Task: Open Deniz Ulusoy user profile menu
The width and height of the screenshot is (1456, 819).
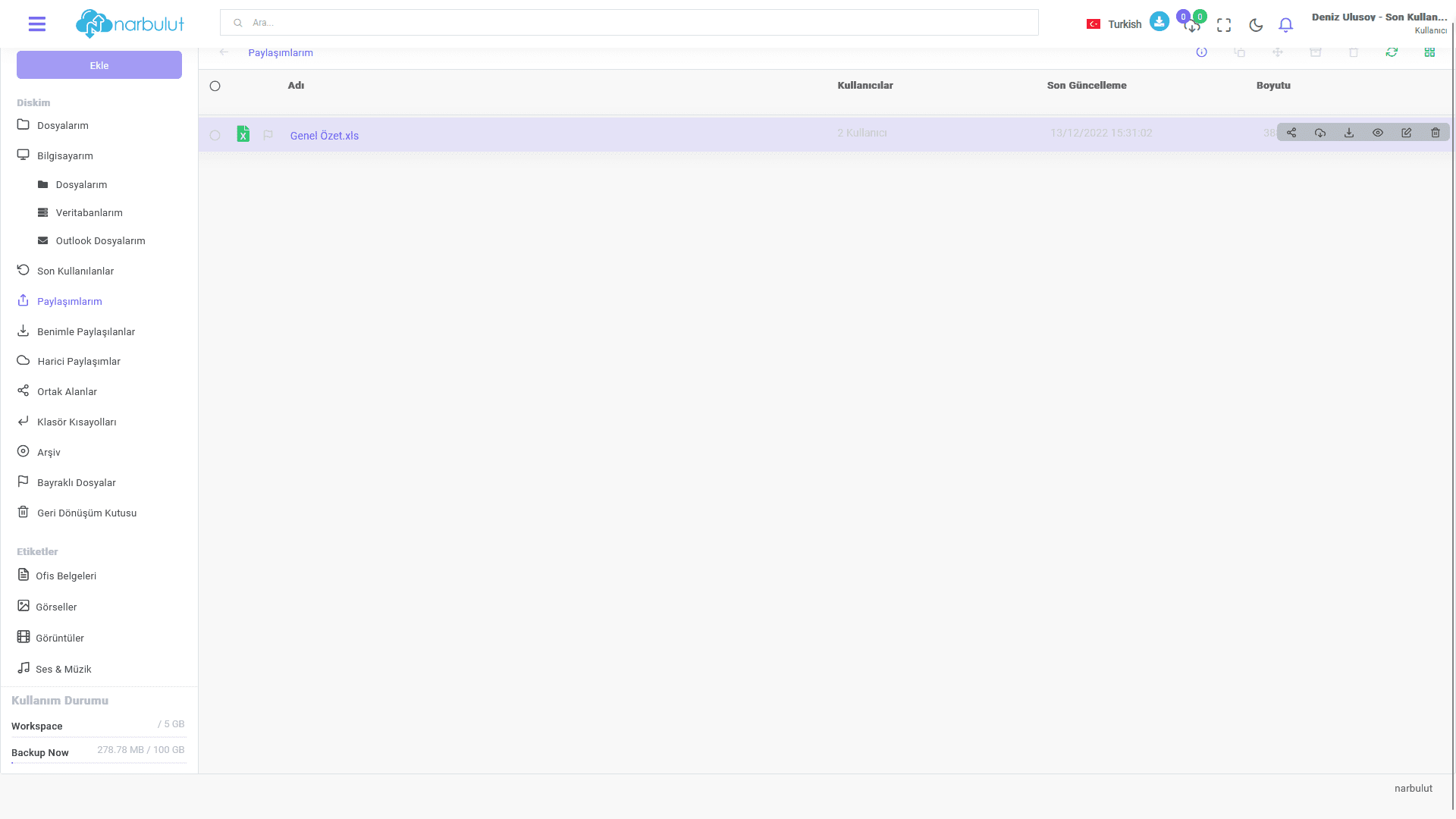Action: 1379,23
